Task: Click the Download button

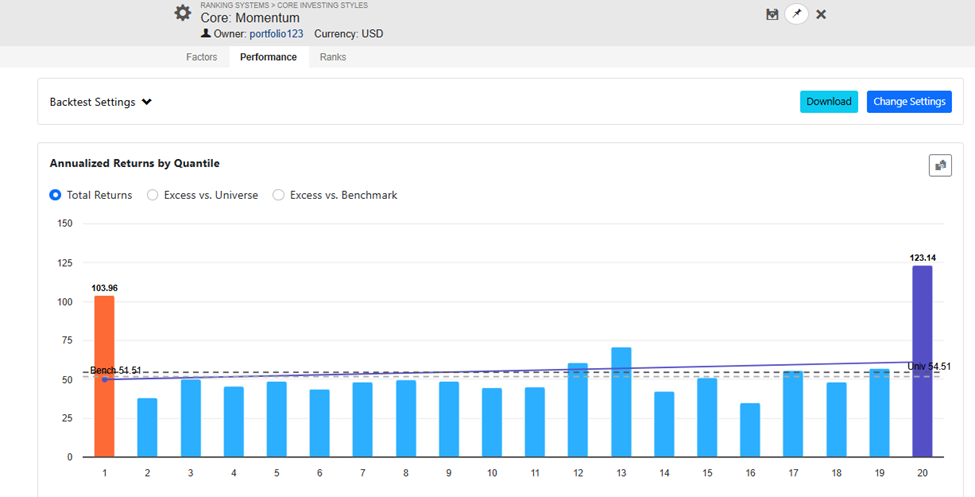Action: 828,102
